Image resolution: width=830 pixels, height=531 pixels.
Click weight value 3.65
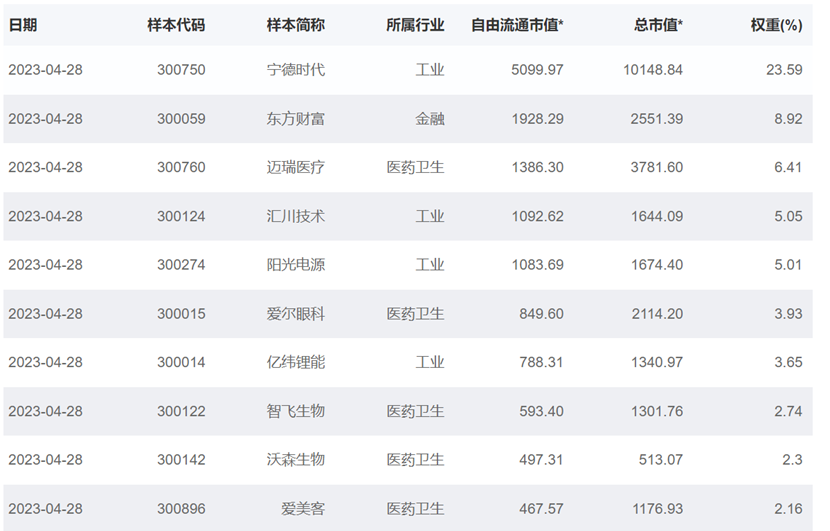pos(788,362)
